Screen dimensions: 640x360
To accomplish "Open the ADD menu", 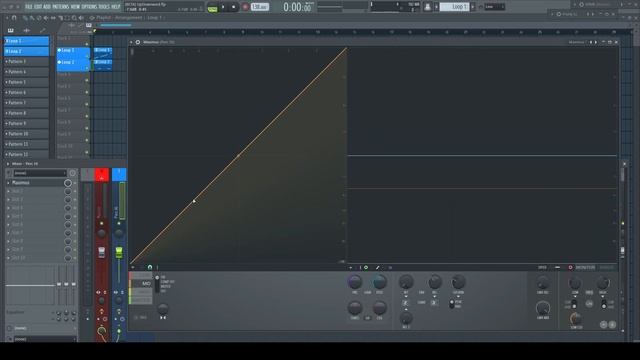I will 47,7.
